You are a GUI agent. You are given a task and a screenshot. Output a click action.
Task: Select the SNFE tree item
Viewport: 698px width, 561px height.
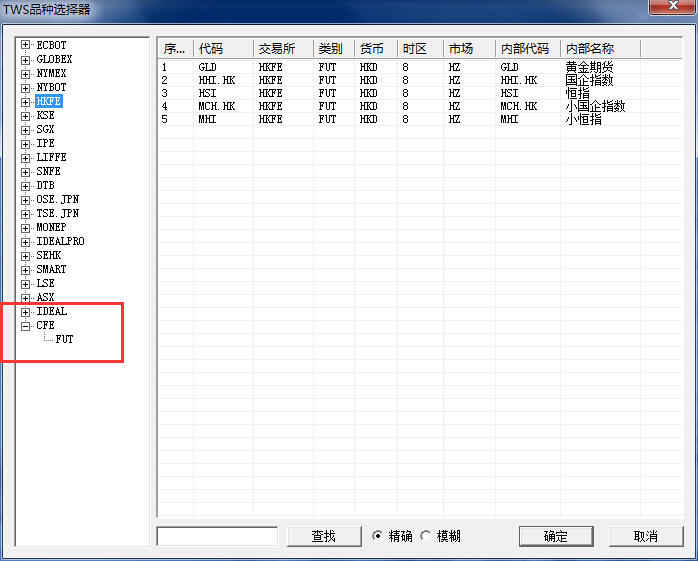tap(49, 171)
